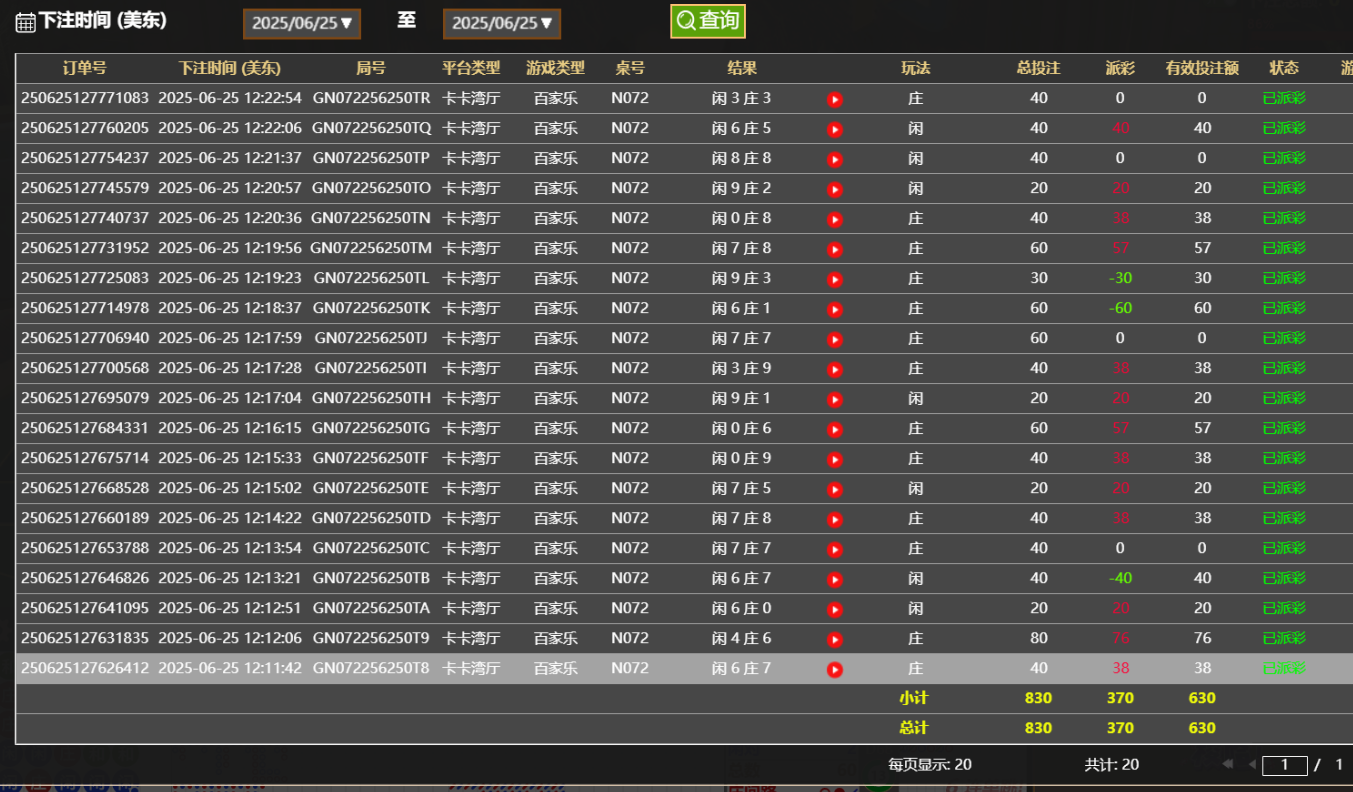Image resolution: width=1353 pixels, height=792 pixels.
Task: Click the 总投注 column header
Action: point(1038,68)
